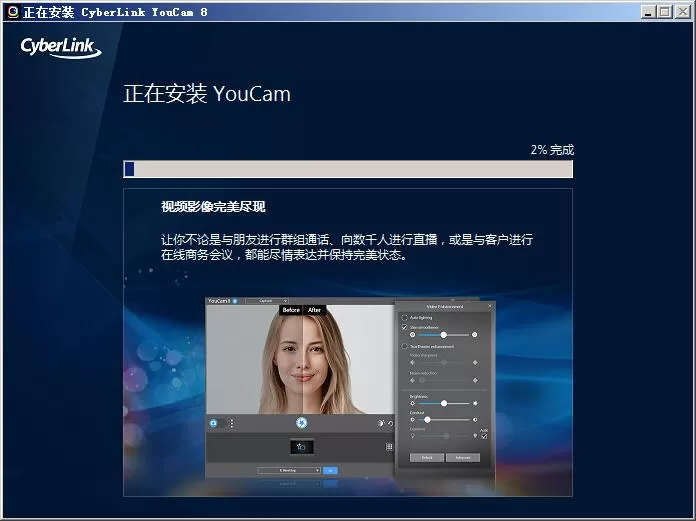Click the 'Before' label in the preview image
Image resolution: width=696 pixels, height=521 pixels.
(x=291, y=310)
